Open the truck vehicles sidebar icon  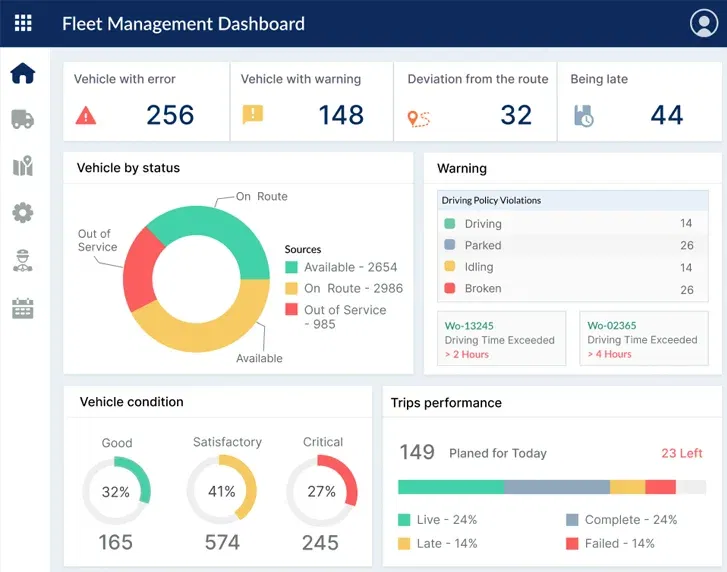coord(22,119)
